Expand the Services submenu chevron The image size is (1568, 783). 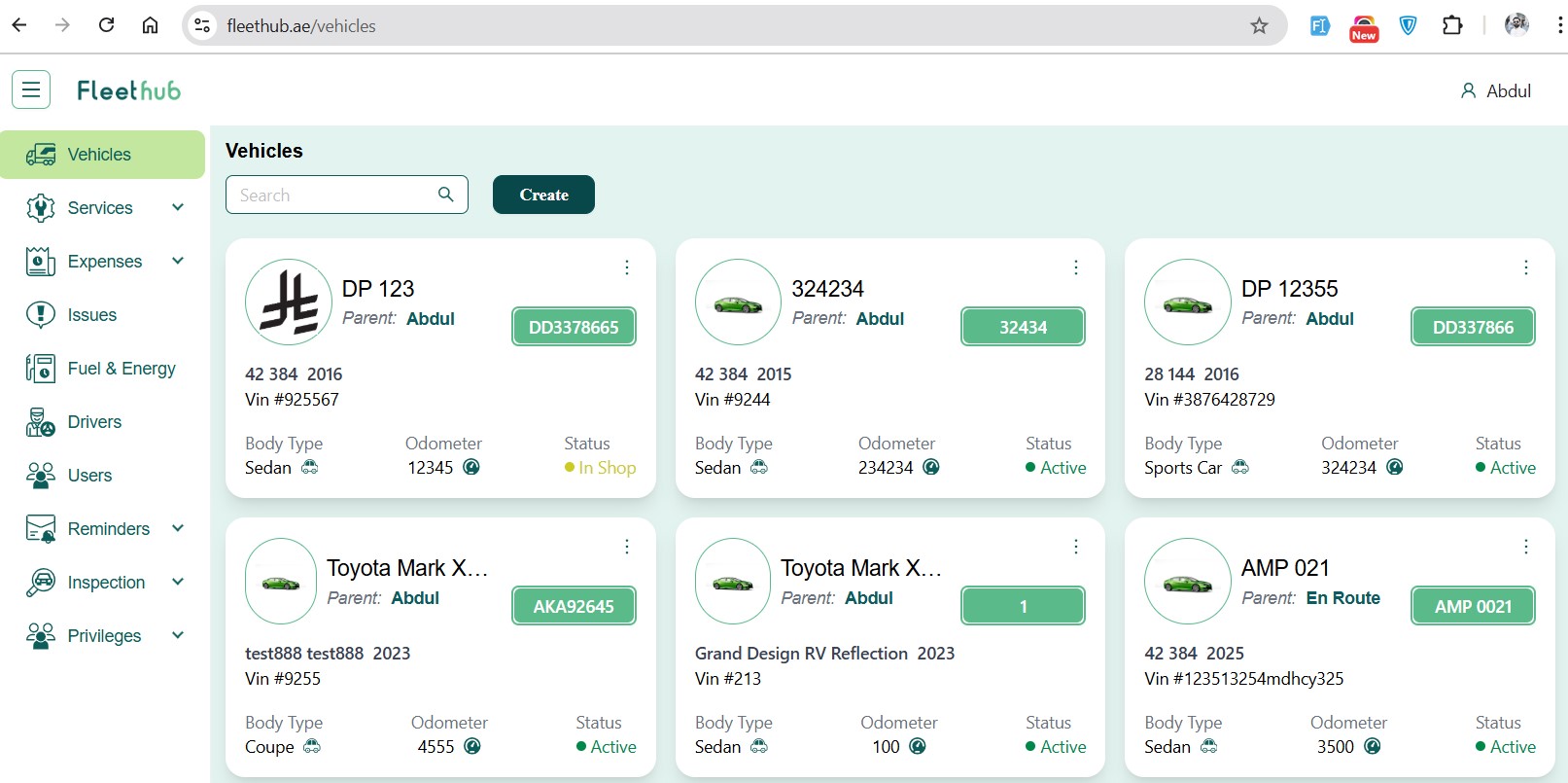pos(178,207)
